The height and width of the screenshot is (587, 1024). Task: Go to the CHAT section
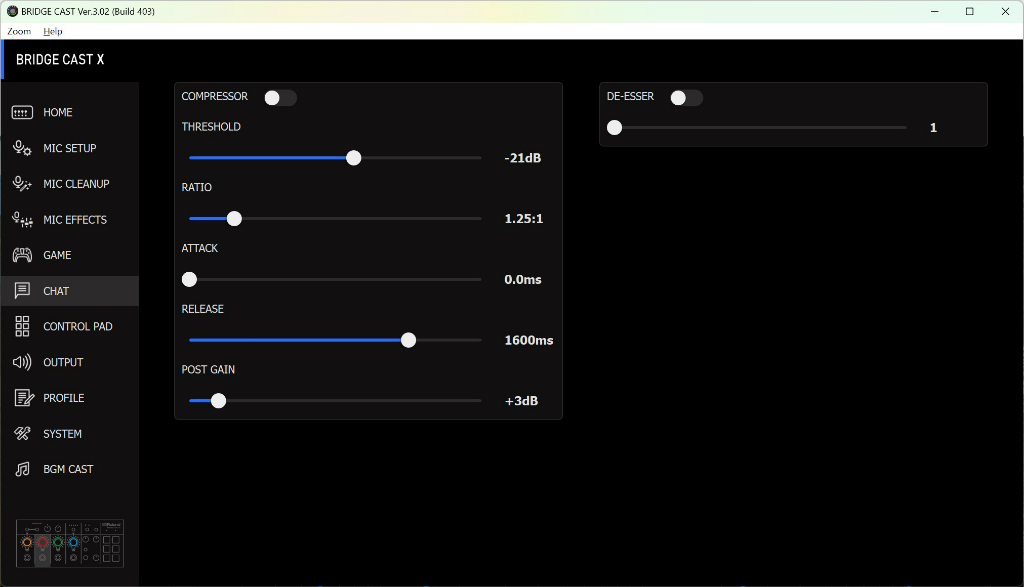[70, 291]
